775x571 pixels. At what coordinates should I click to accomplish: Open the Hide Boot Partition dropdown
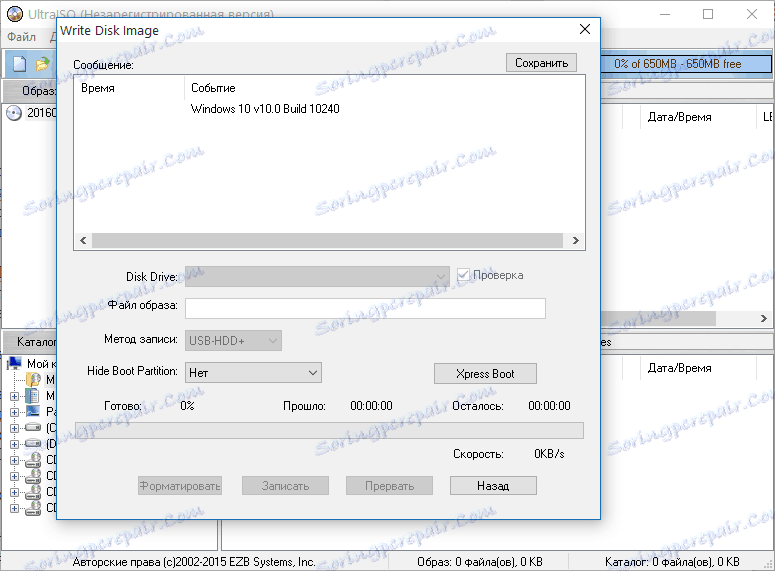[x=253, y=372]
